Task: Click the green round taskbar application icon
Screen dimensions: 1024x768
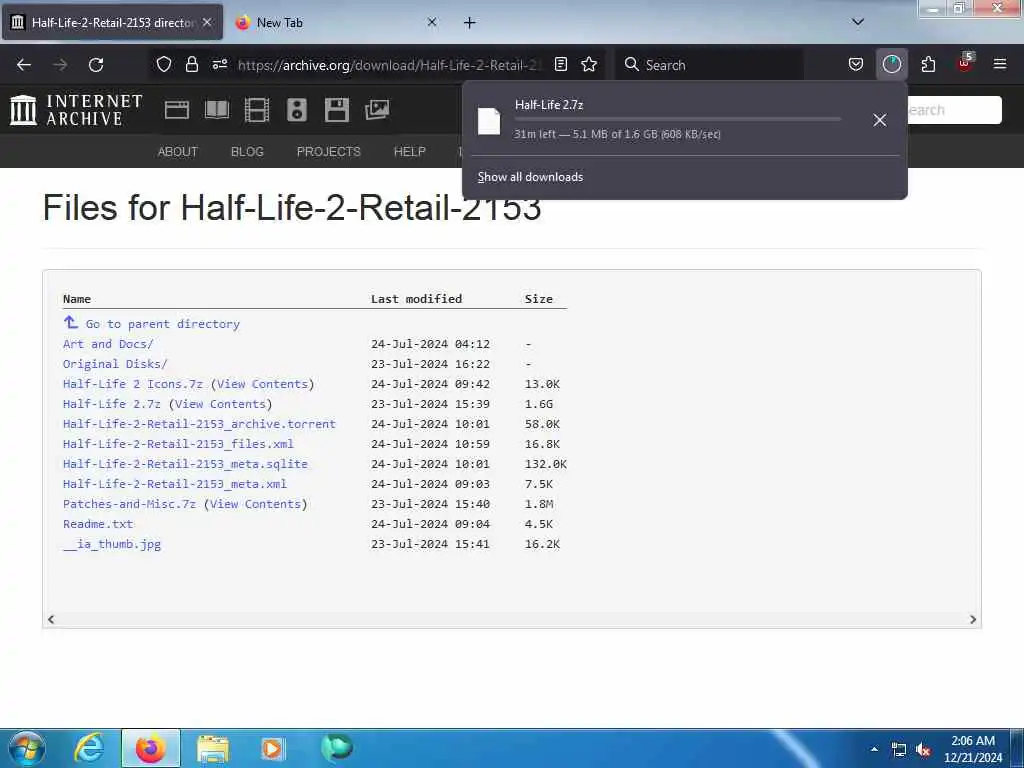Action: tap(336, 748)
